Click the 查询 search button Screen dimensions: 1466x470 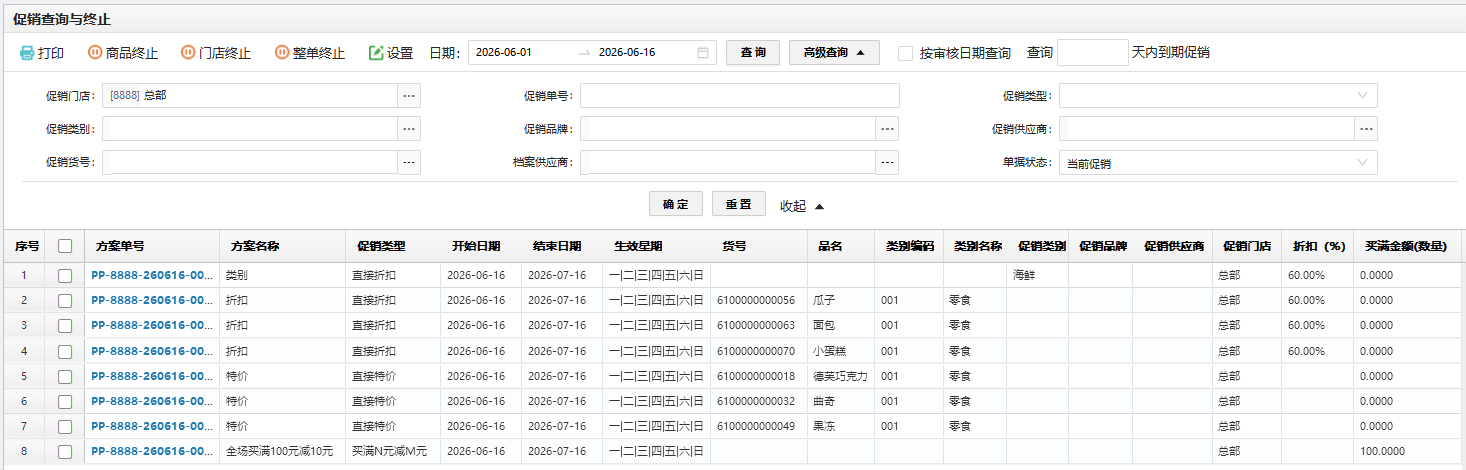(753, 53)
